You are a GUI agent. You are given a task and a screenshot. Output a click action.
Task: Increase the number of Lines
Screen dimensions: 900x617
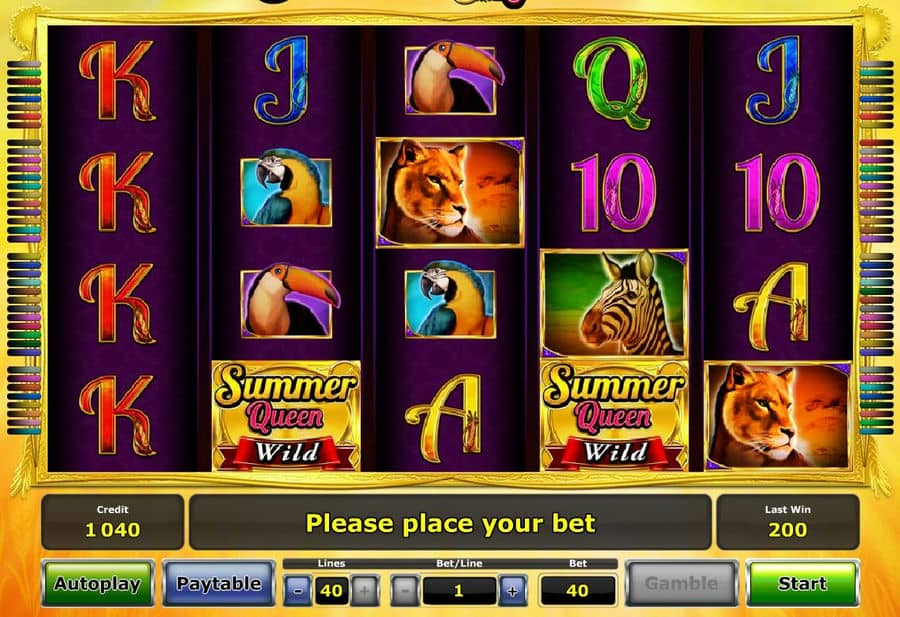pyautogui.click(x=364, y=591)
